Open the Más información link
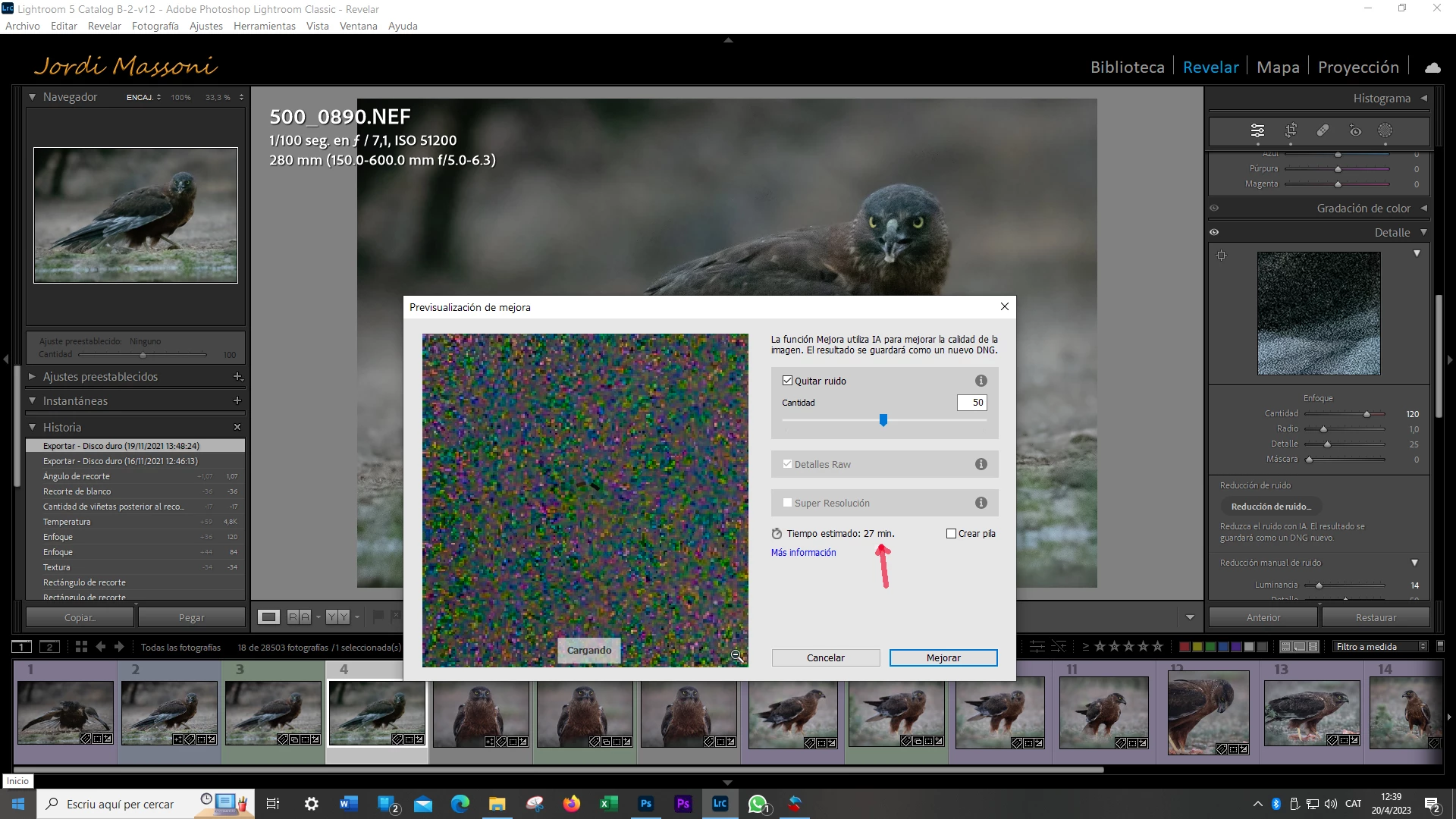The width and height of the screenshot is (1456, 819). [x=803, y=553]
